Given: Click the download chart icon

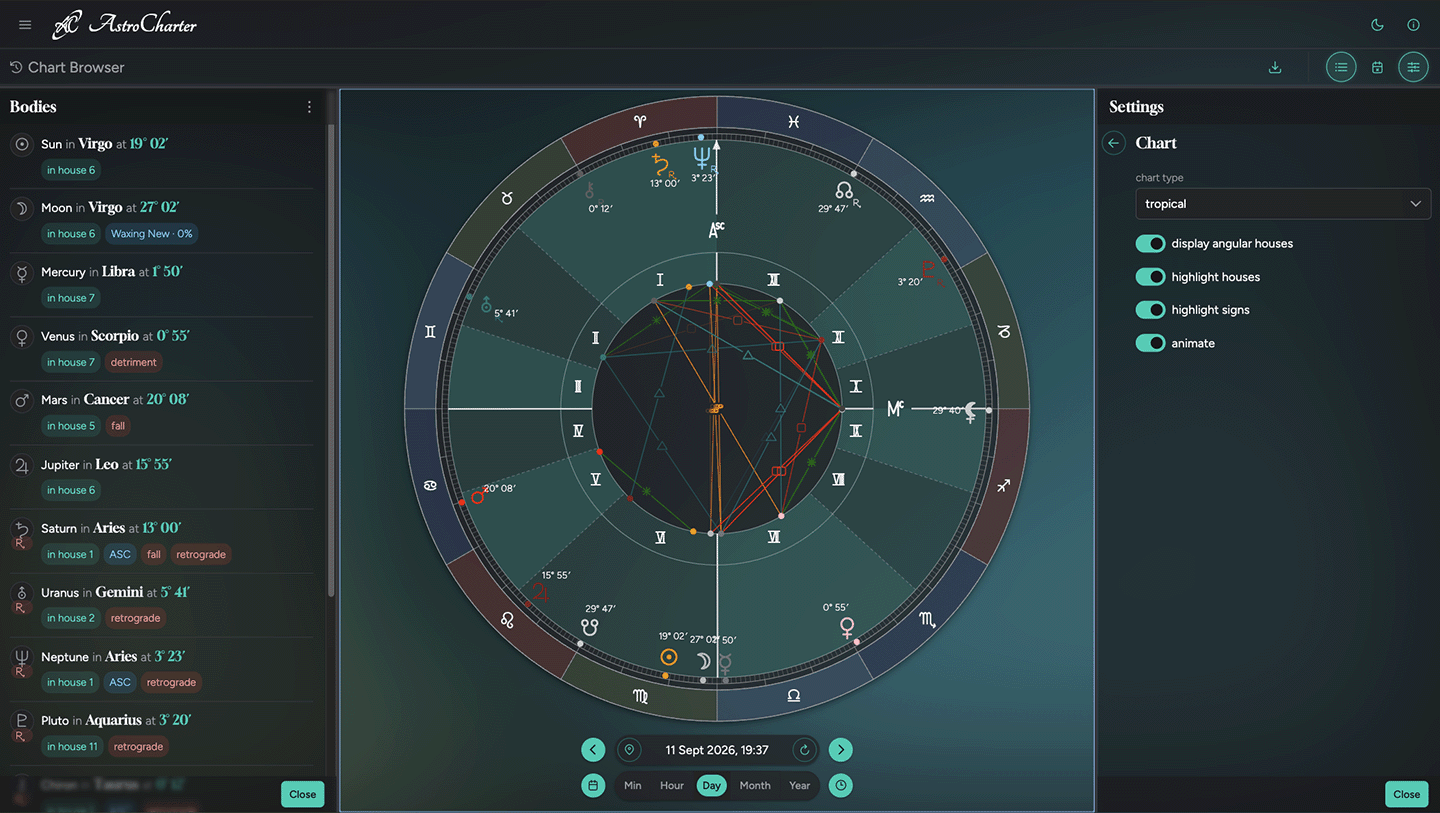Looking at the screenshot, I should pos(1275,67).
